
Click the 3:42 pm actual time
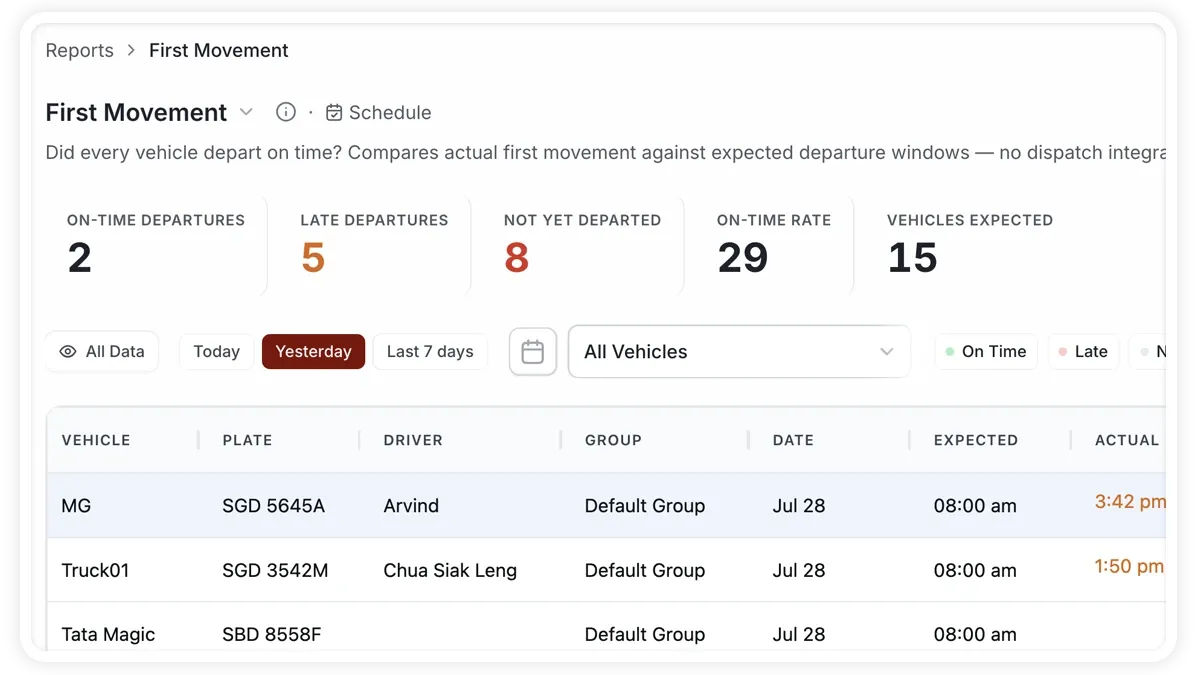tap(1130, 502)
